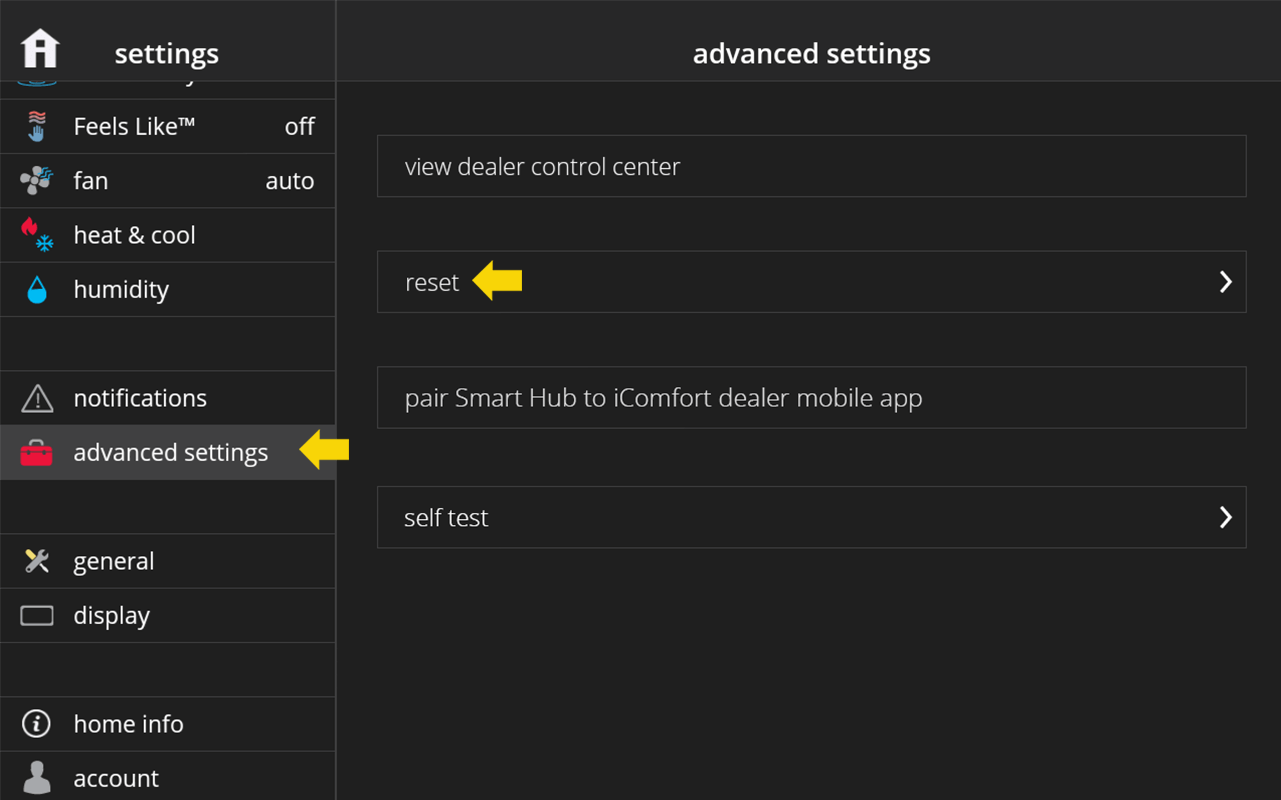This screenshot has width=1281, height=800.
Task: Open the home info icon
Action: 37,724
